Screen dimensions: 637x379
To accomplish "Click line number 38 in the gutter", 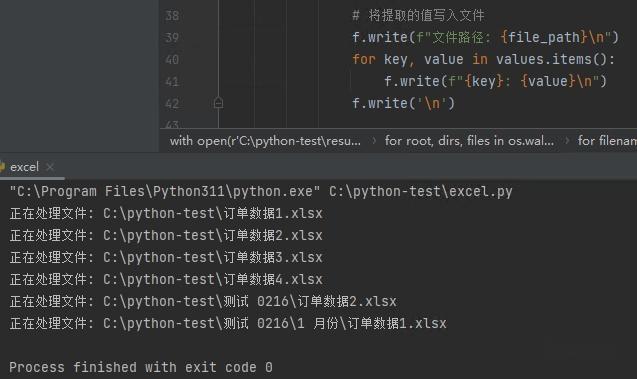I will (172, 16).
